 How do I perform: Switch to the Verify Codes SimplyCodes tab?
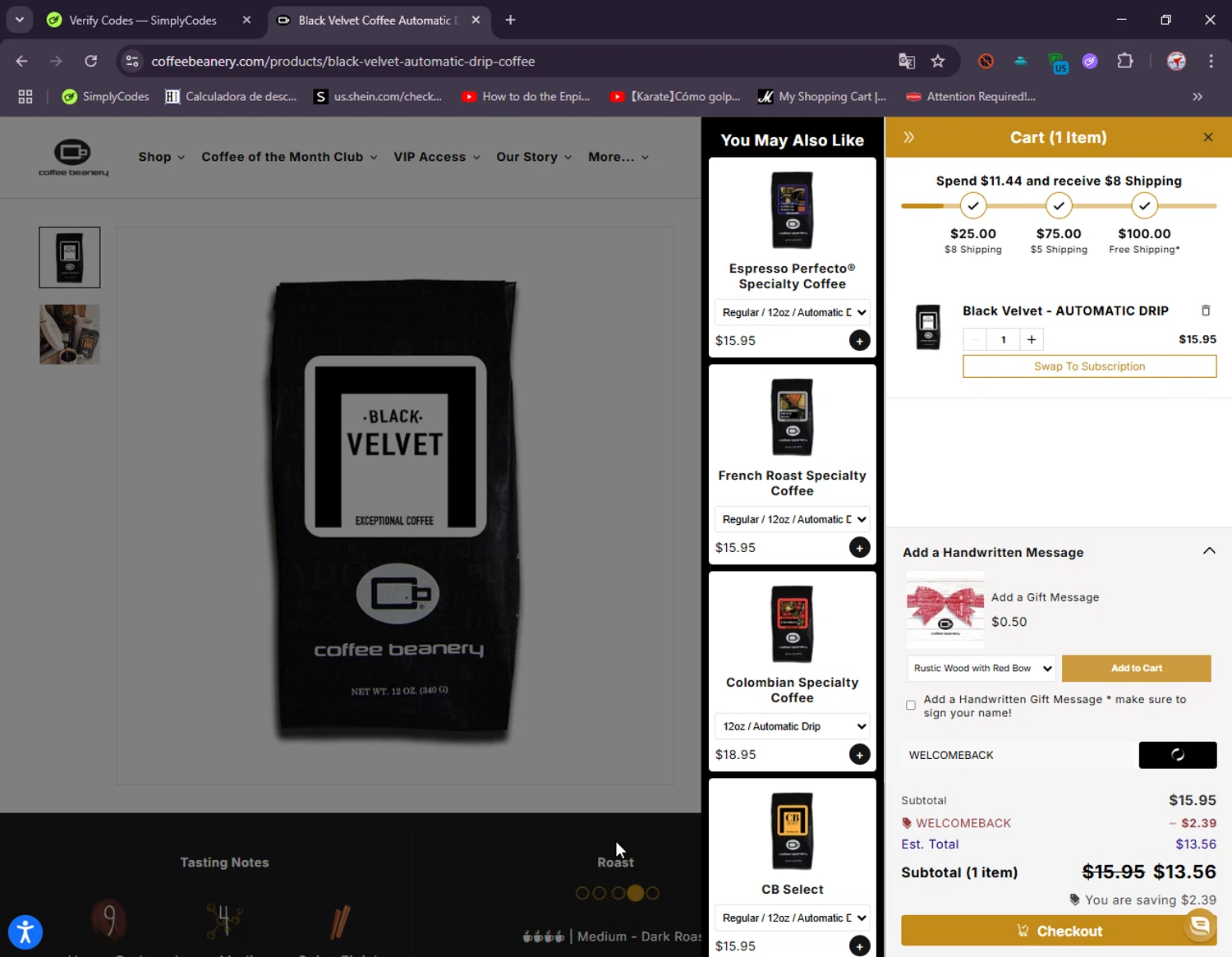[x=143, y=20]
